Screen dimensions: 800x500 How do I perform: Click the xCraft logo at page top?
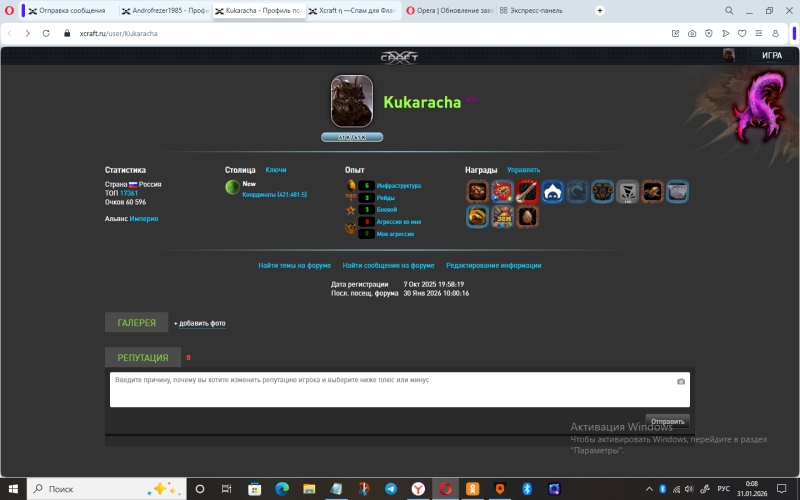pos(399,56)
